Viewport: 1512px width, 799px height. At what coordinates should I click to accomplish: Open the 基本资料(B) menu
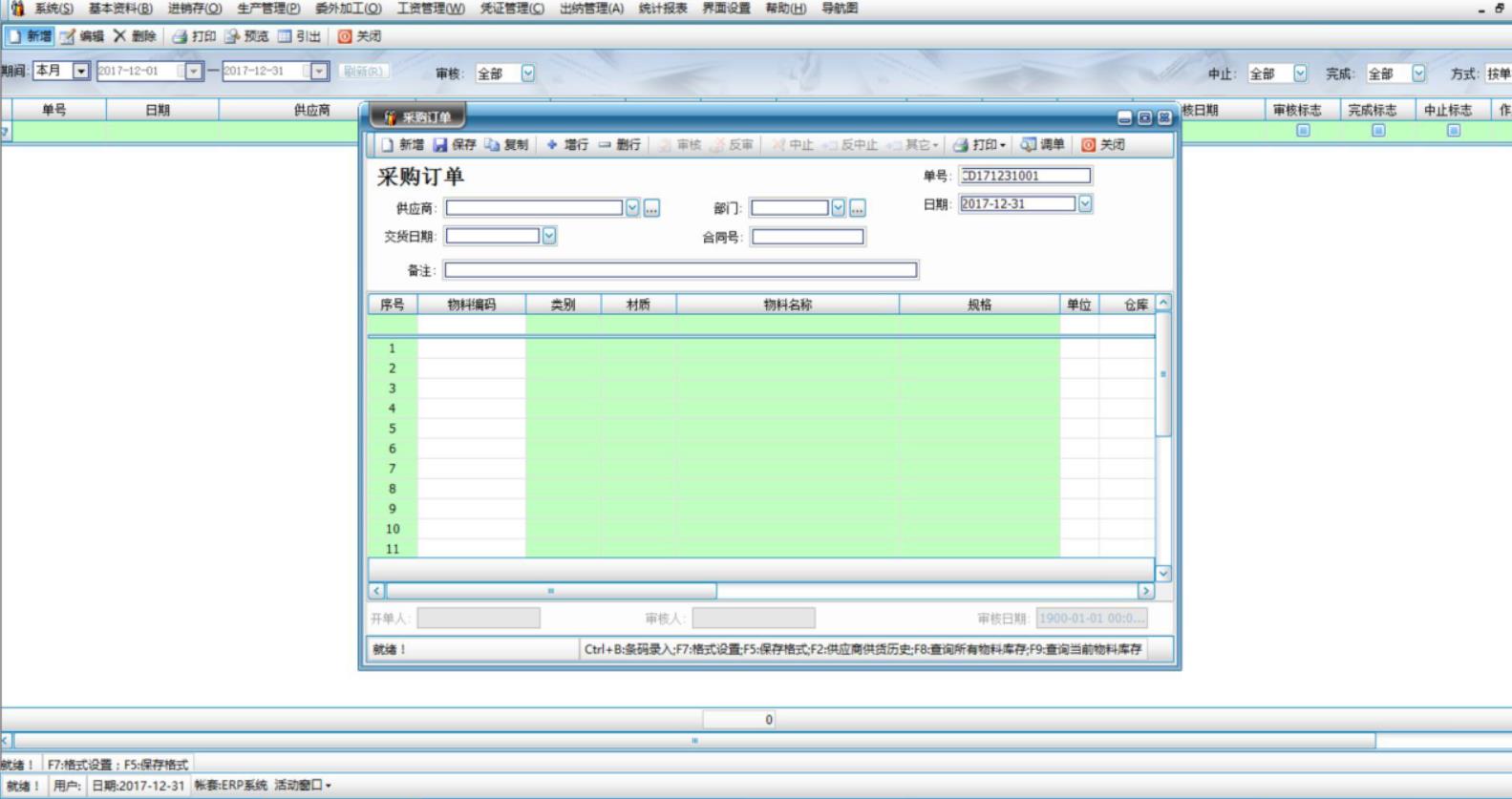[x=120, y=9]
